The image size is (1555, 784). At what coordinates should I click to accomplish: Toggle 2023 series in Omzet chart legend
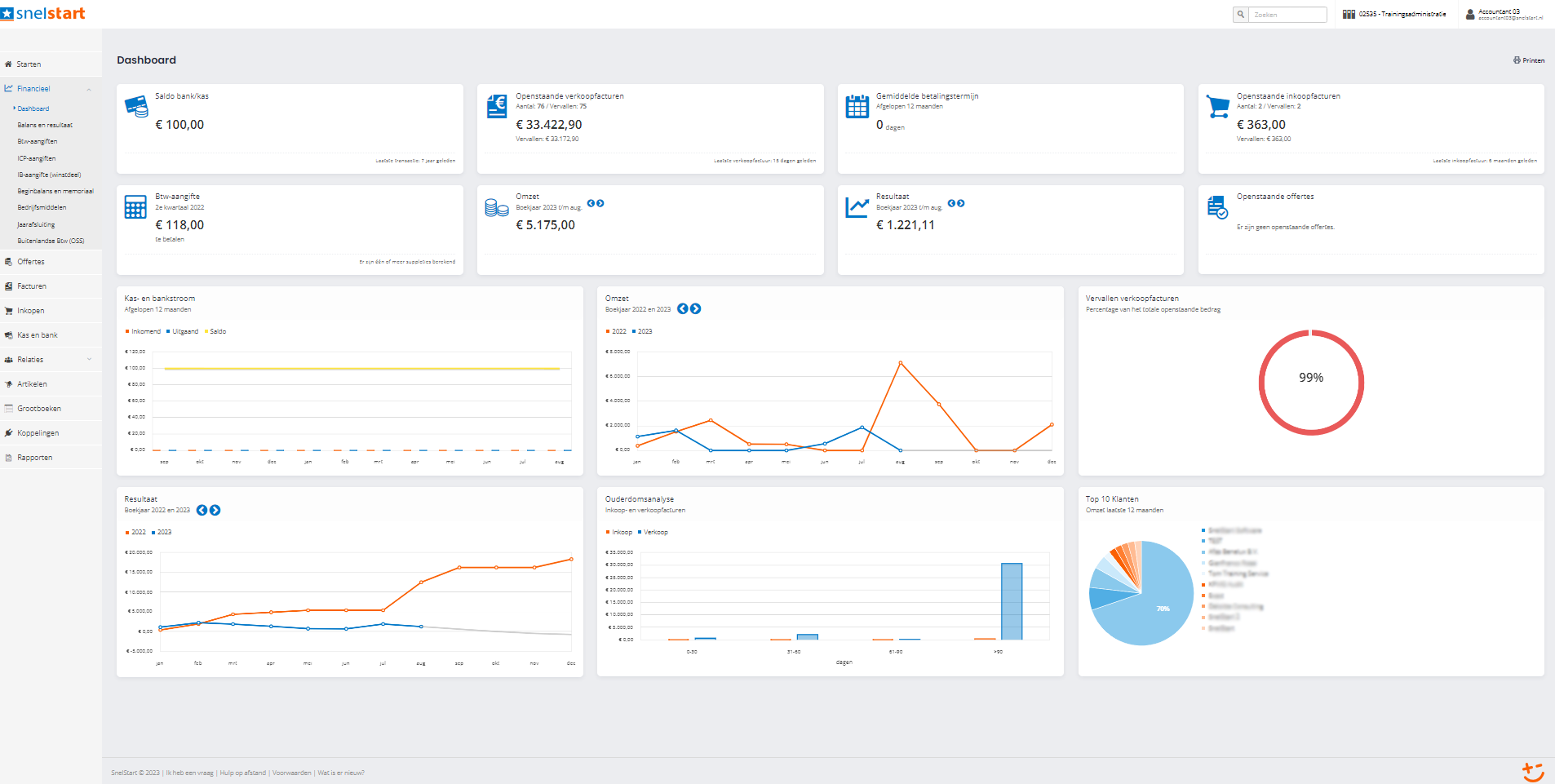coord(642,331)
